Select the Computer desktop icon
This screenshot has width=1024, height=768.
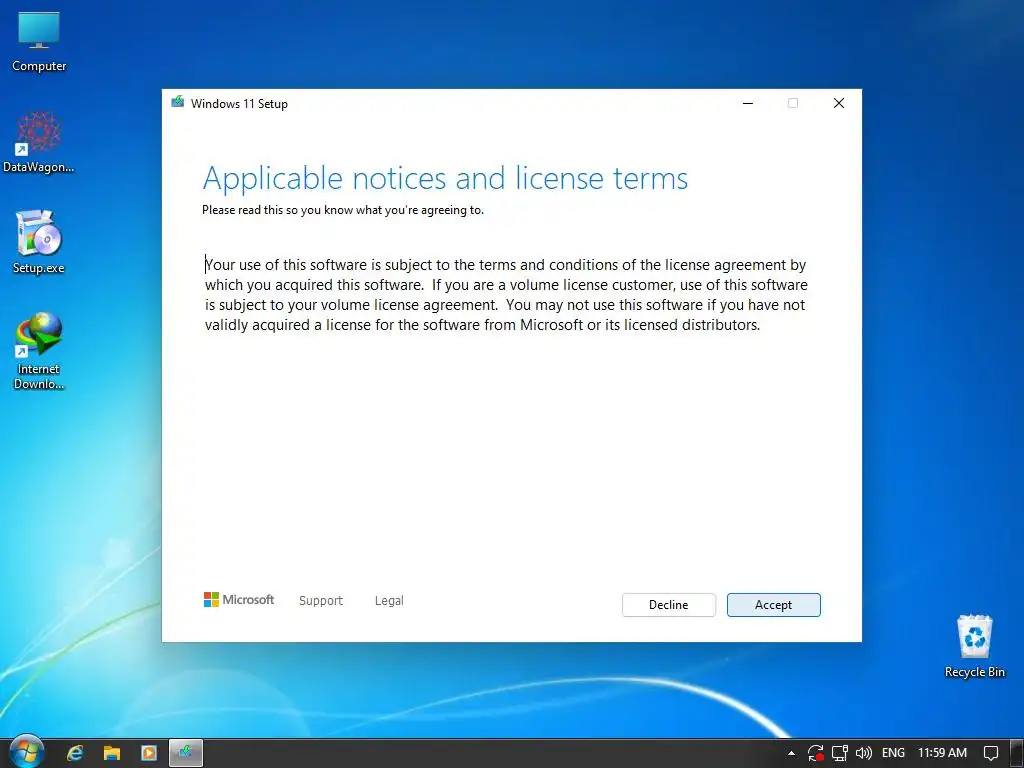point(39,41)
